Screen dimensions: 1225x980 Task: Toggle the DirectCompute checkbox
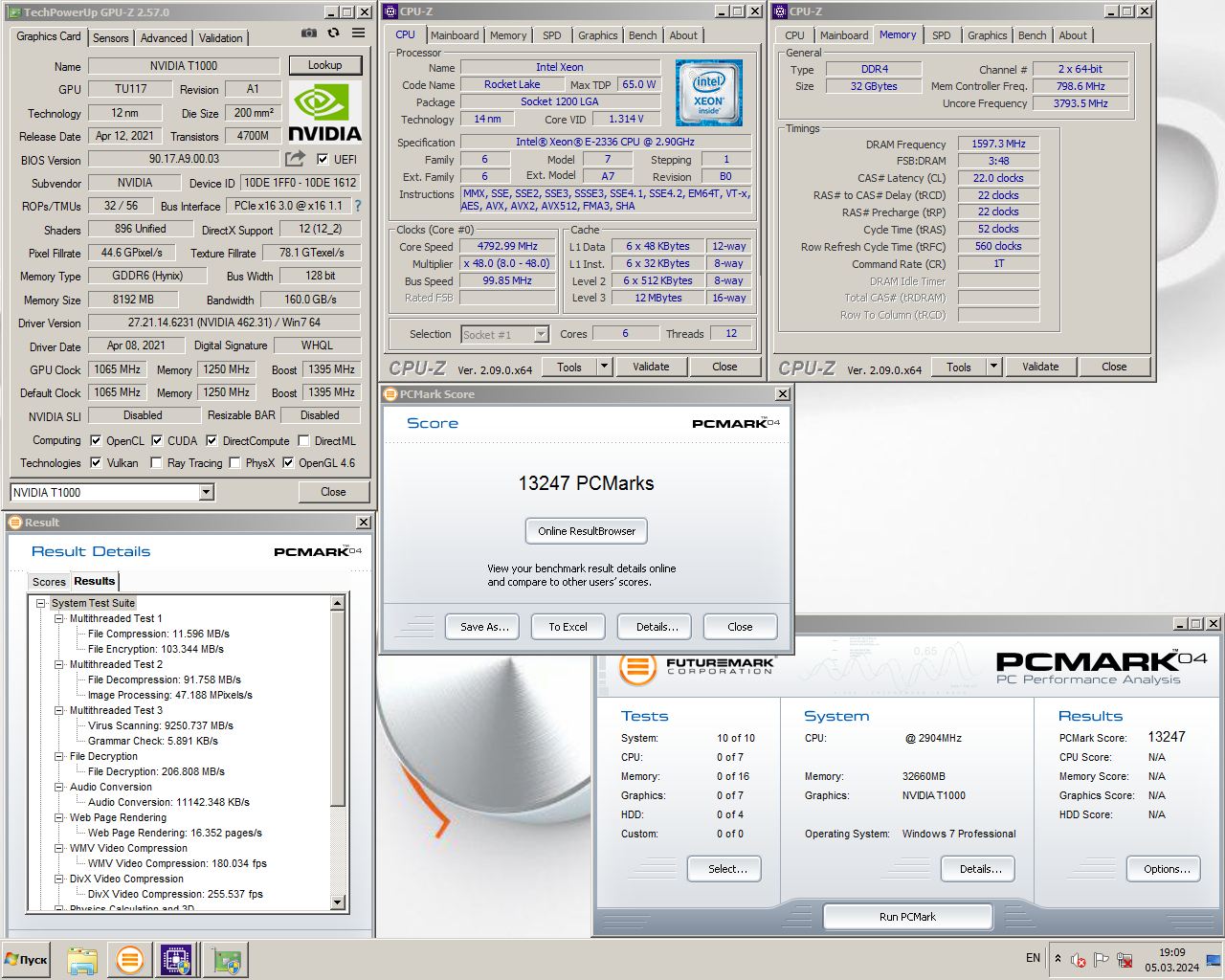point(212,440)
